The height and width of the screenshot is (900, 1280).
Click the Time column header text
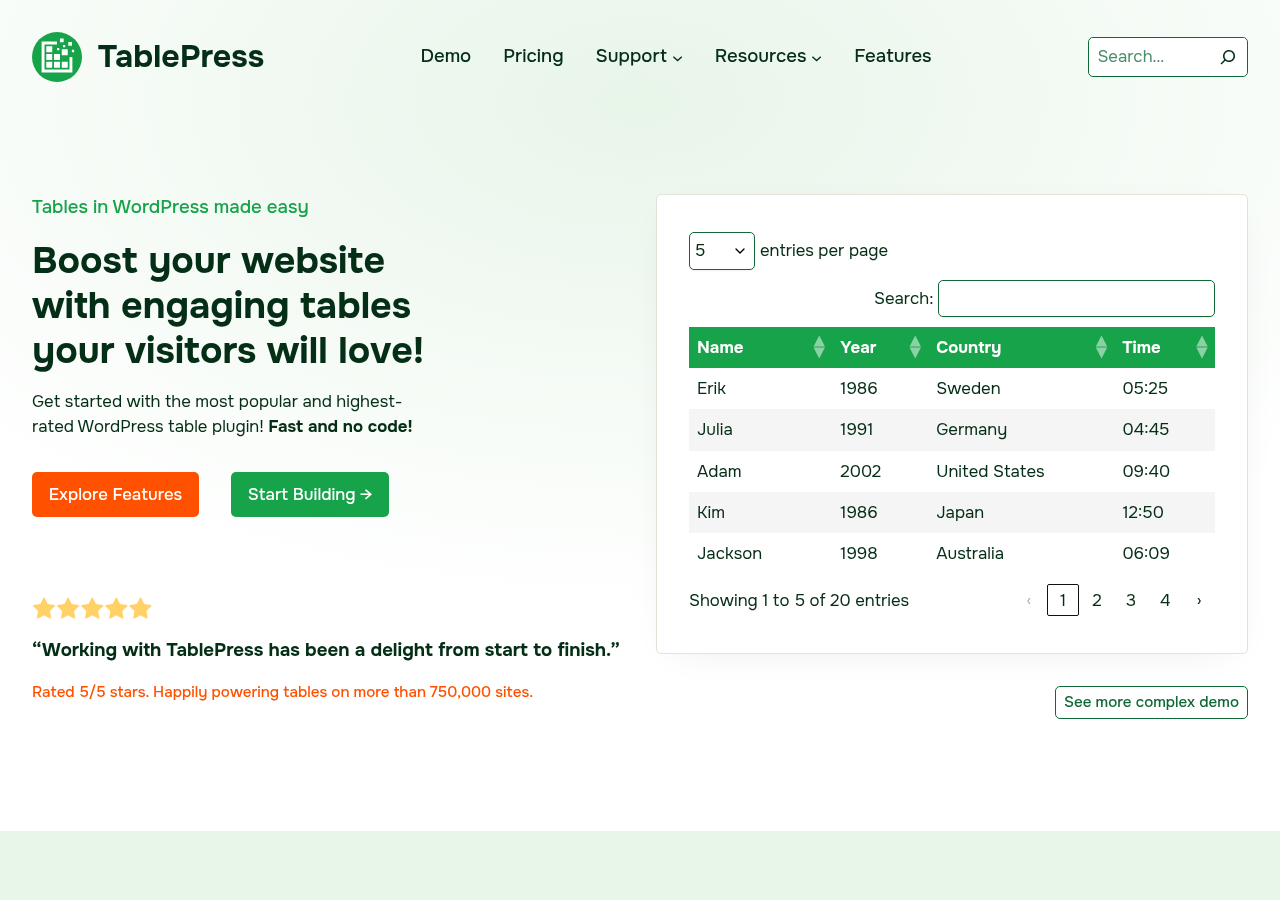[1141, 347]
